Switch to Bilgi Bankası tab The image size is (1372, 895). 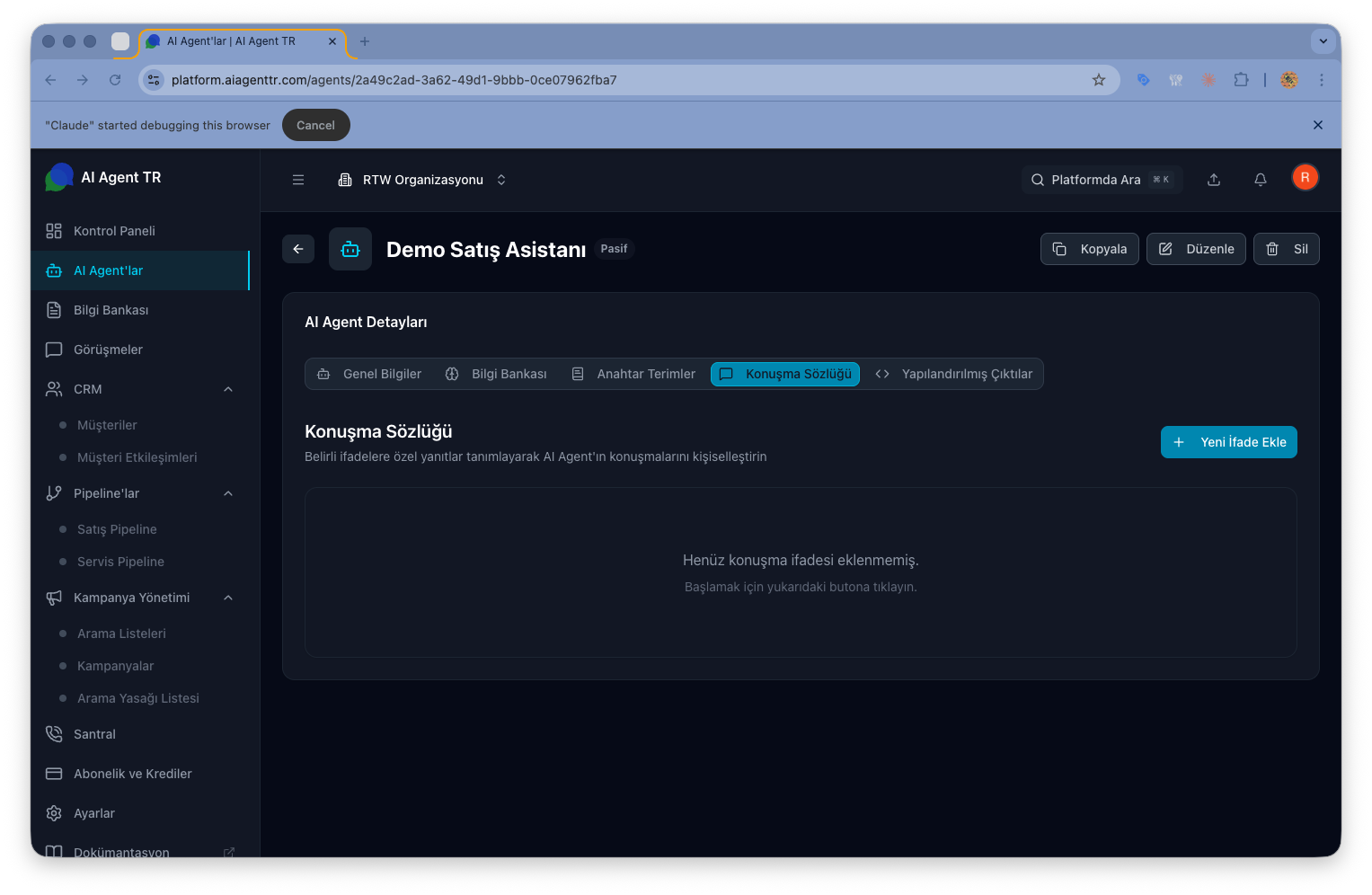496,374
